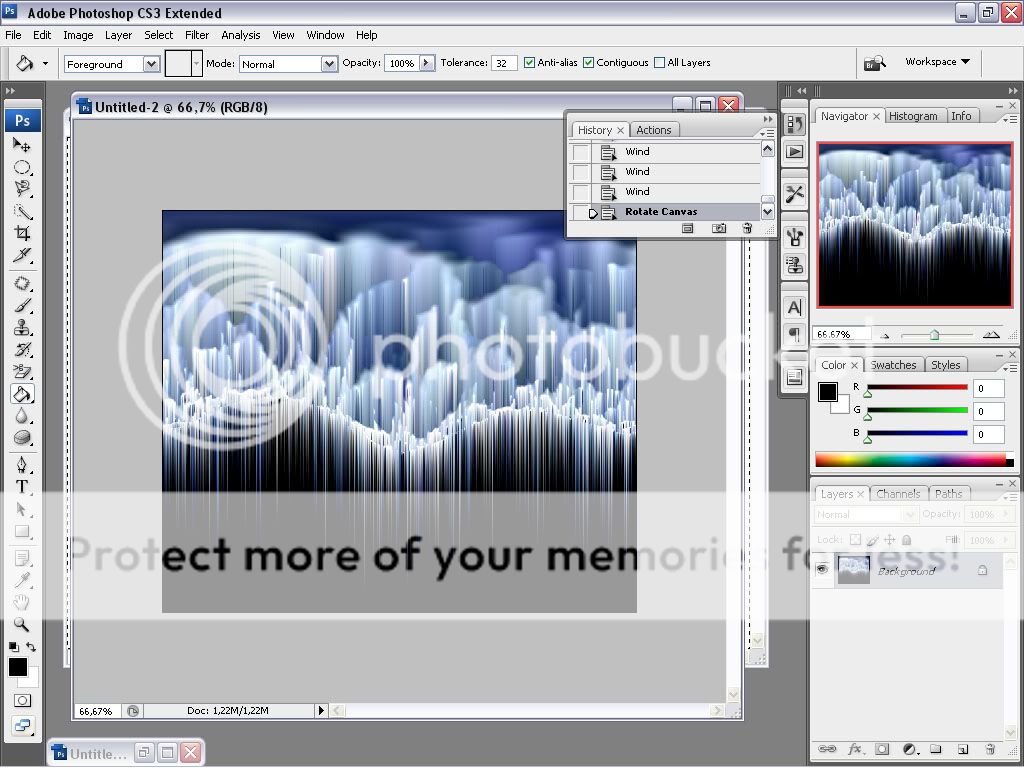Set history brush source on Rotate Canvas

pos(581,212)
